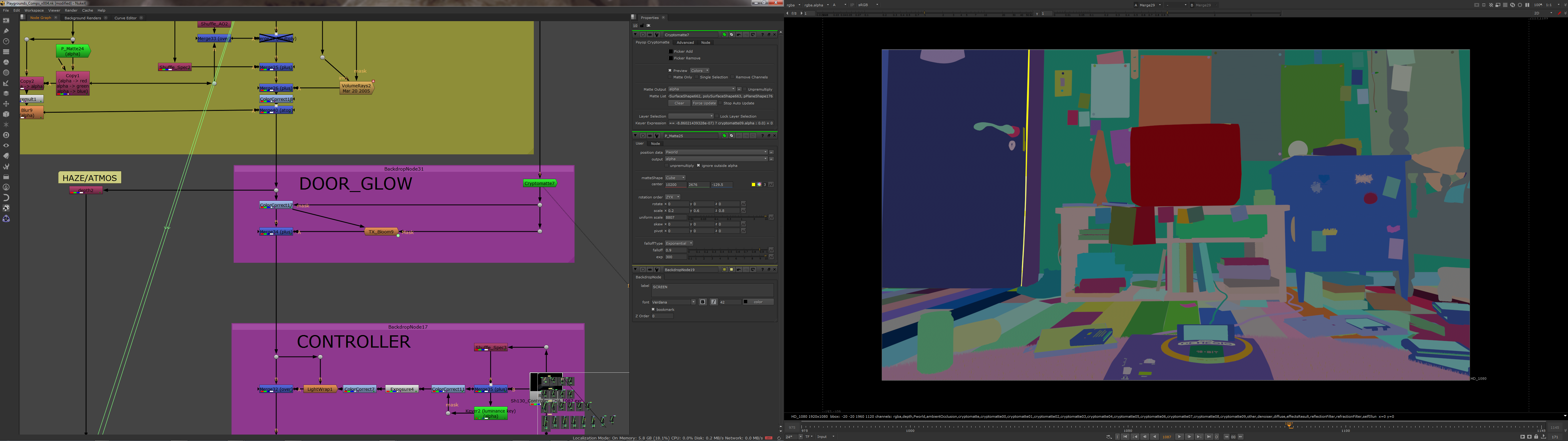
Task: Open the Channel nodes toolbar menu
Action: 6,52
